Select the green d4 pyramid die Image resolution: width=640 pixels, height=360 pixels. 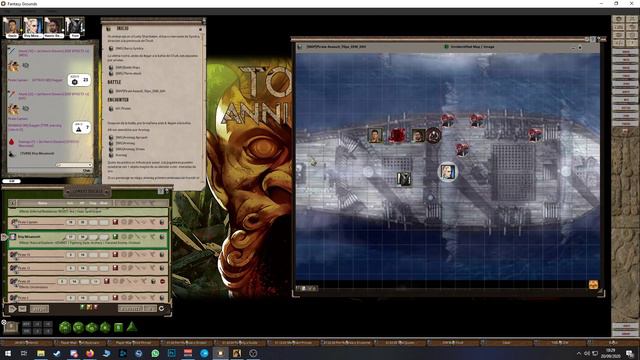[x=131, y=327]
